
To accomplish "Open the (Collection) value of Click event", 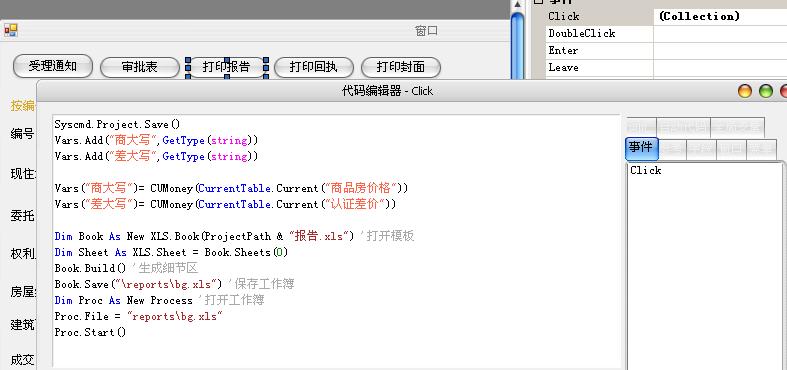I will [x=720, y=16].
